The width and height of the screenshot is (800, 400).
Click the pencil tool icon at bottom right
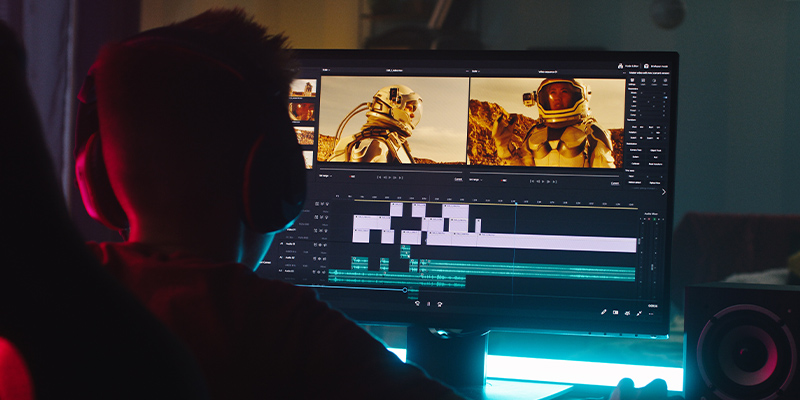tap(604, 312)
